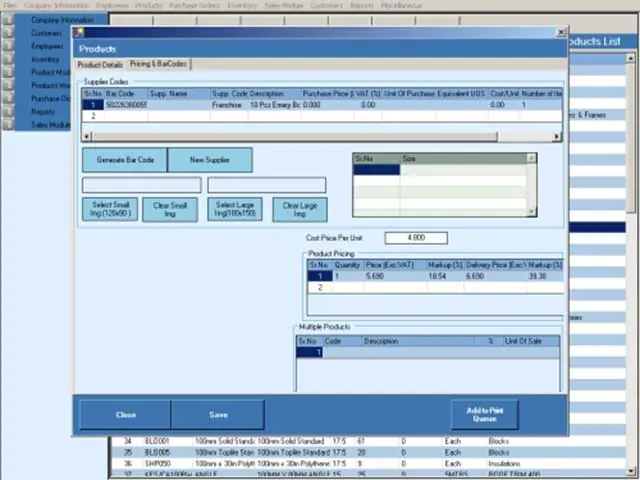640x480 pixels.
Task: Click the icon beside Employees in sidebar
Action: pyautogui.click(x=8, y=46)
